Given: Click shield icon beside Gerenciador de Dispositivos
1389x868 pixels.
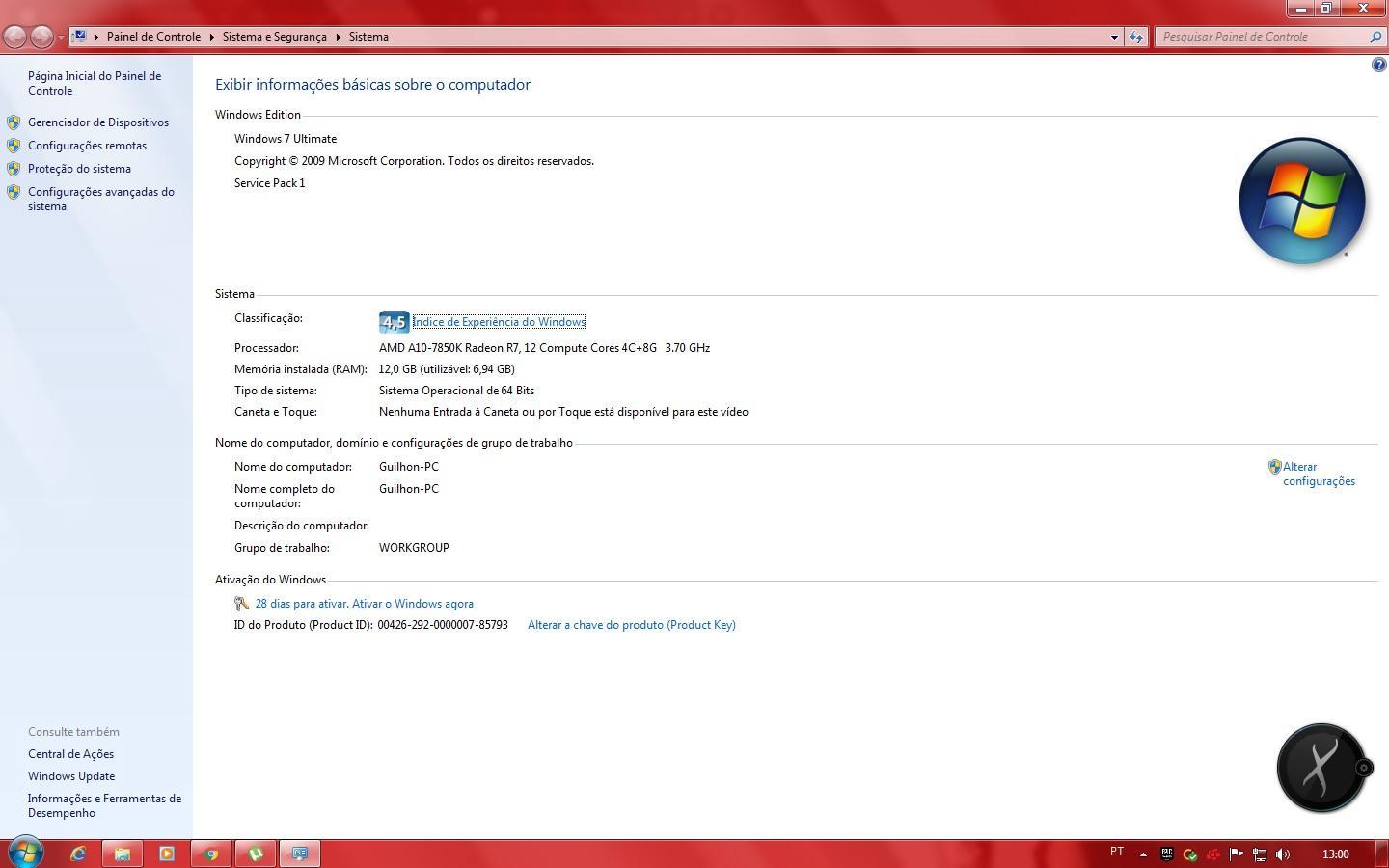Looking at the screenshot, I should pos(14,122).
